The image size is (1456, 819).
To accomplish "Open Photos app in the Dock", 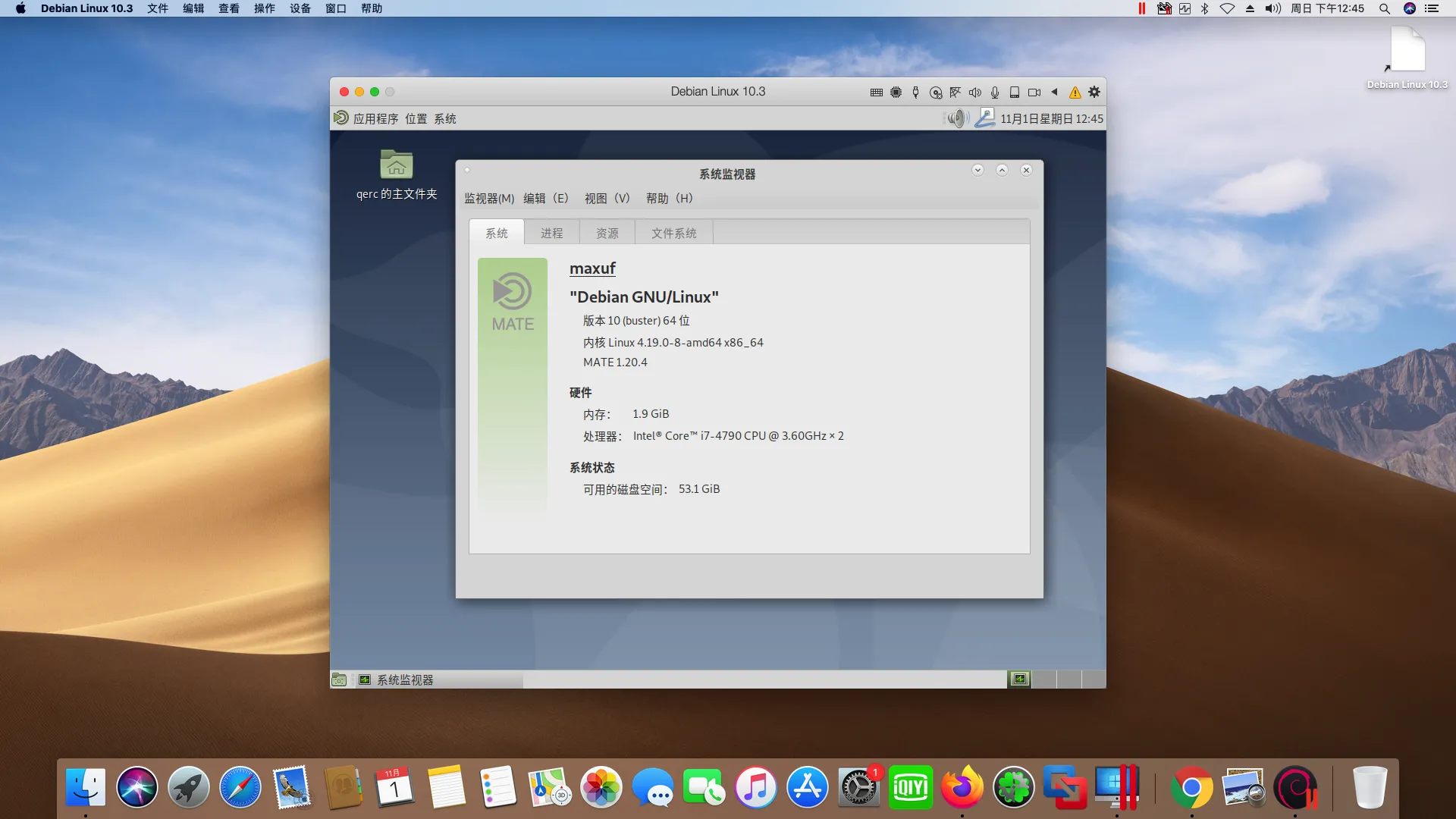I will coord(601,787).
